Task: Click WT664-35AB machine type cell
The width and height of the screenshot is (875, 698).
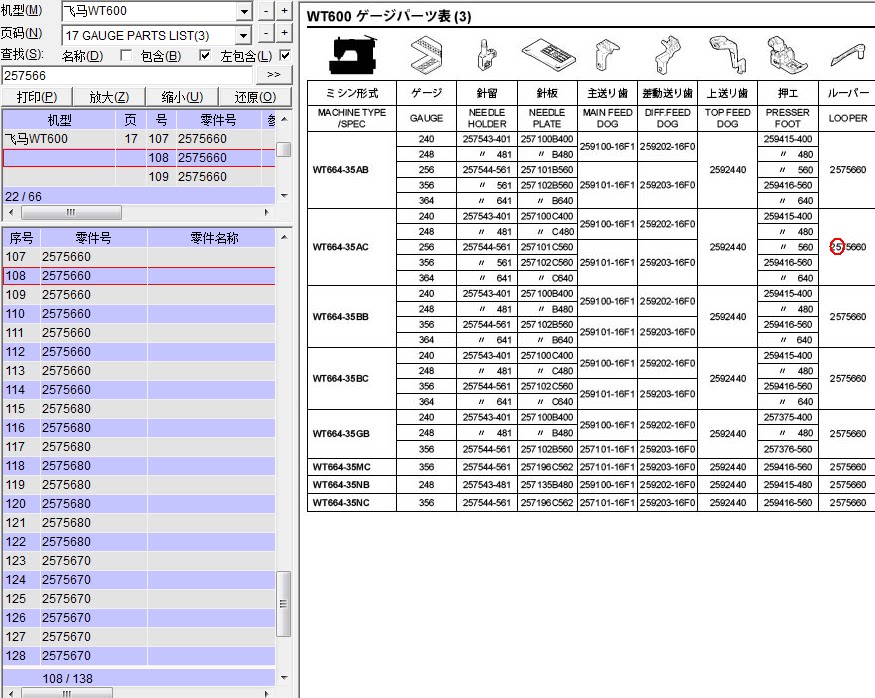Action: point(352,170)
